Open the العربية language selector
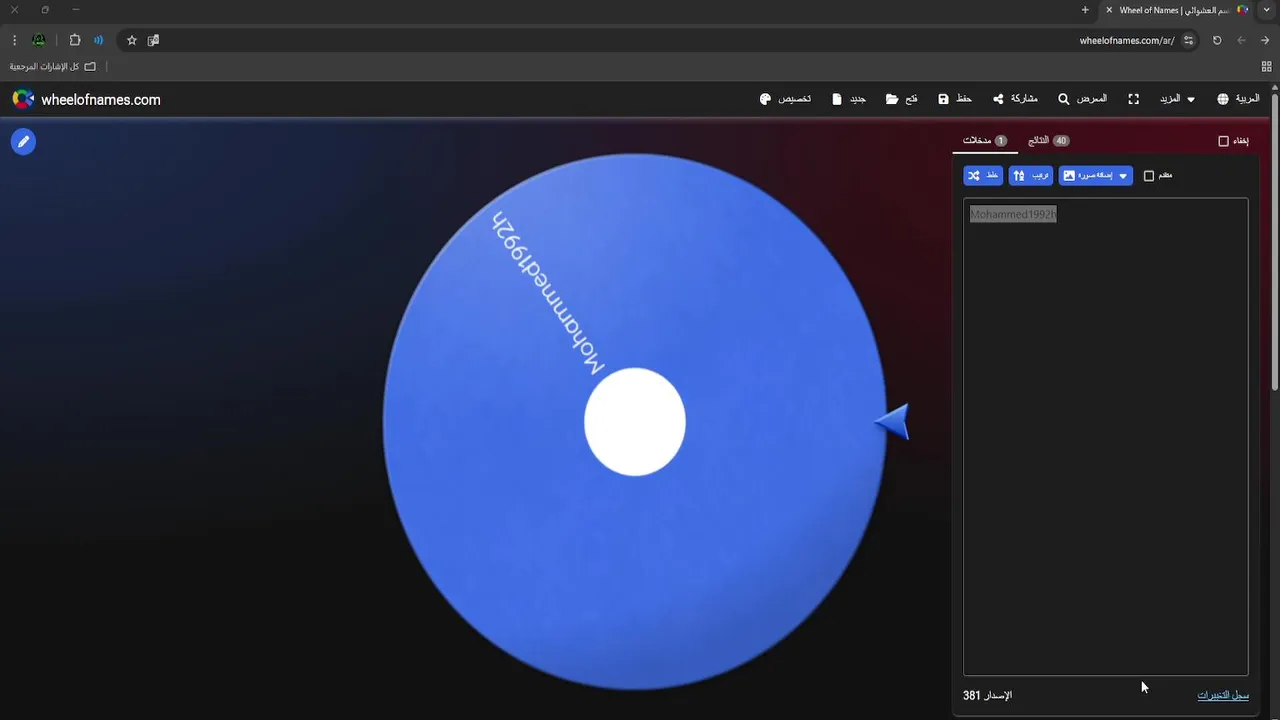Image resolution: width=1280 pixels, height=720 pixels. pos(1238,99)
